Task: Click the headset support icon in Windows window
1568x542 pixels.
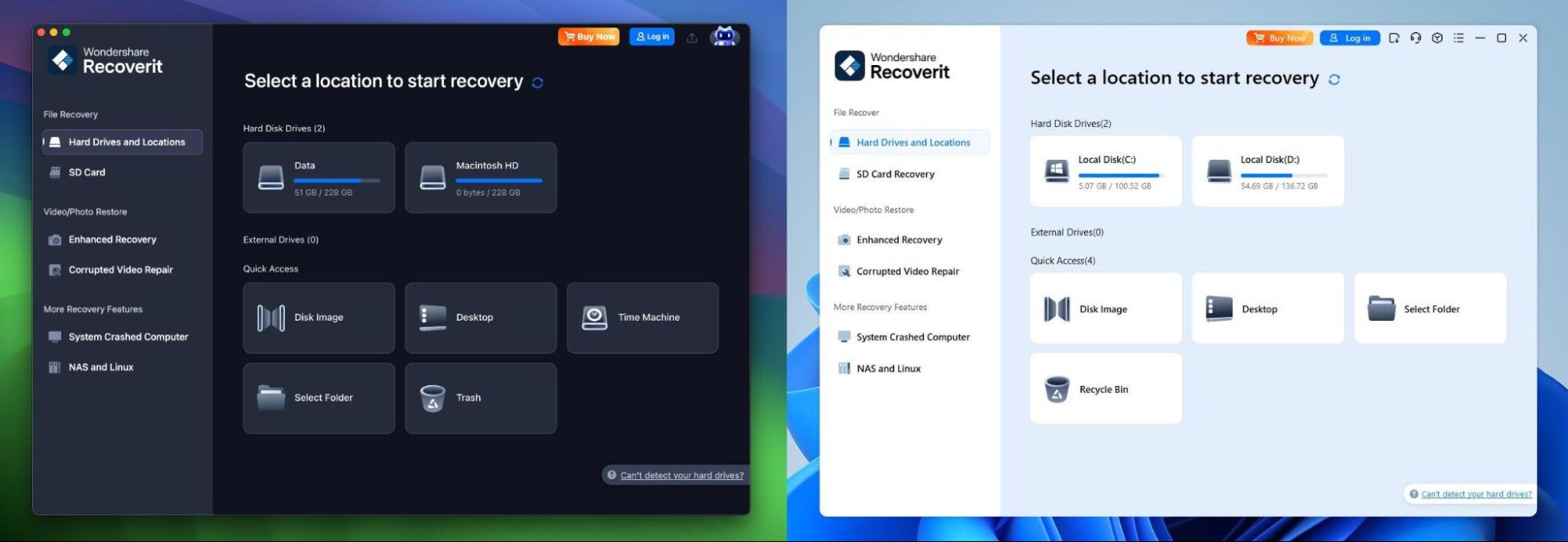Action: pos(1416,38)
